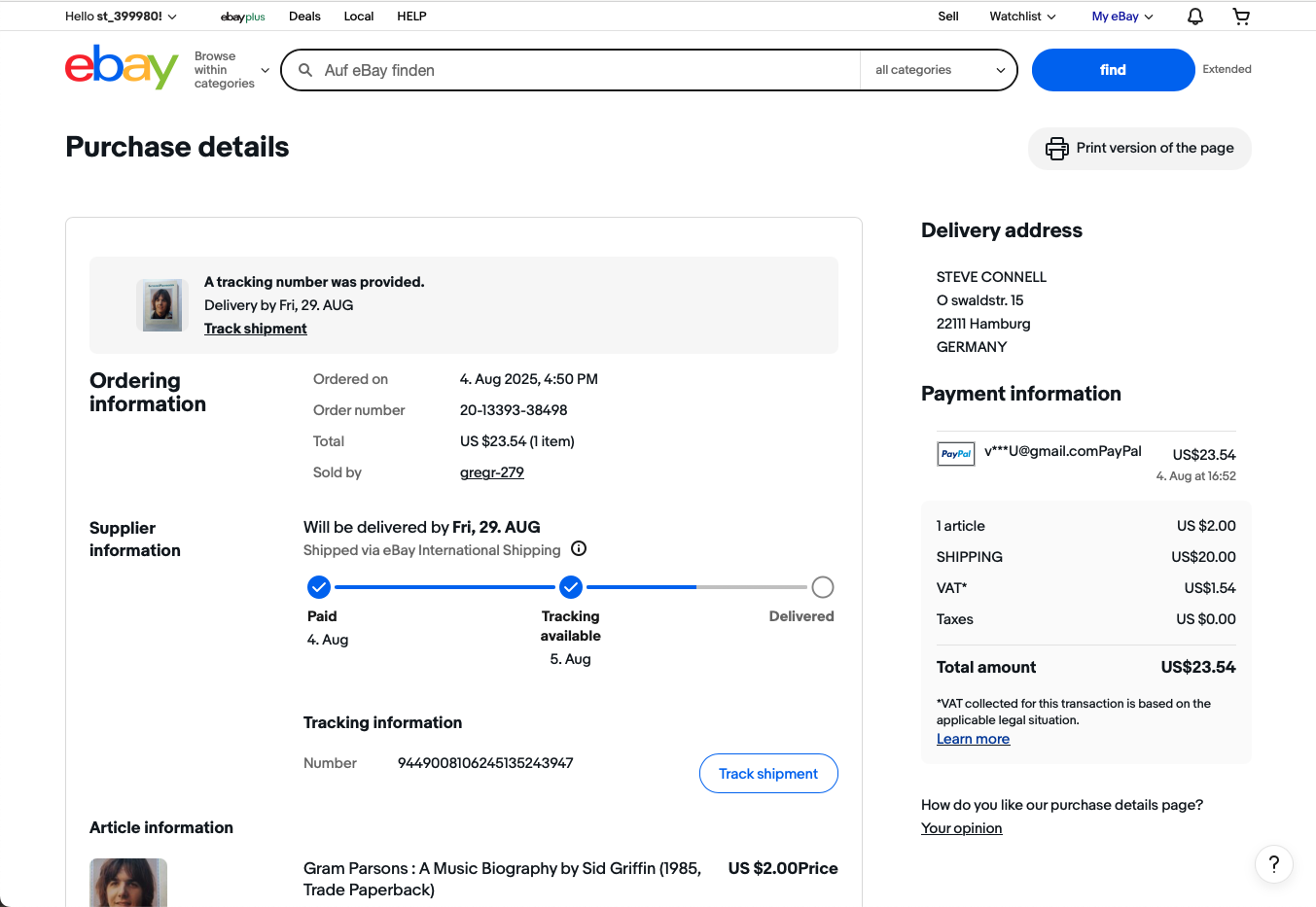Open Browse within categories dropdown
The width and height of the screenshot is (1316, 907).
coord(231,70)
